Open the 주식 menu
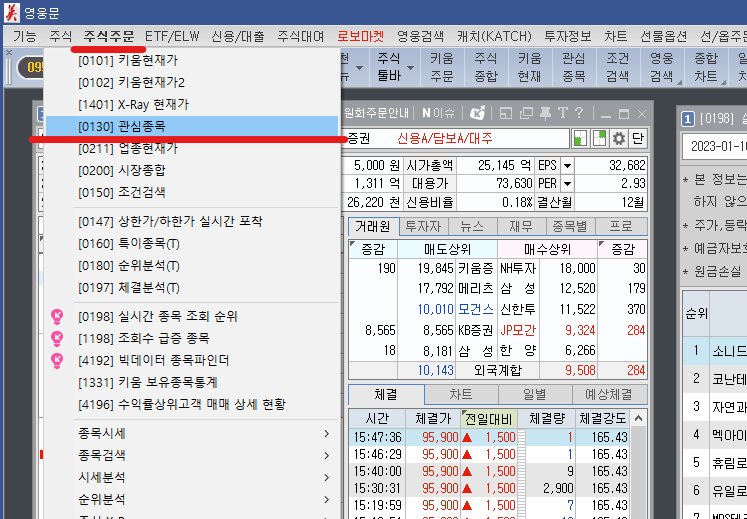This screenshot has width=747, height=519. coord(60,36)
